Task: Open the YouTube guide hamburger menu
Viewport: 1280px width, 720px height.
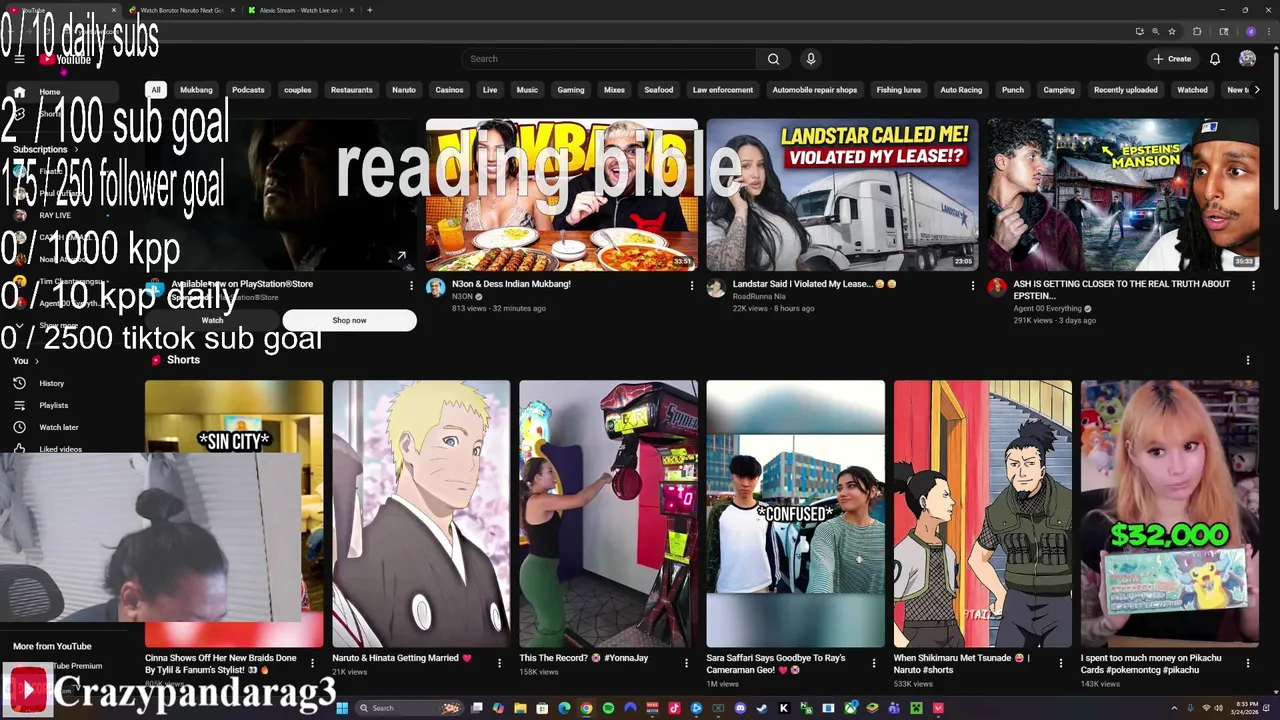Action: pos(19,59)
